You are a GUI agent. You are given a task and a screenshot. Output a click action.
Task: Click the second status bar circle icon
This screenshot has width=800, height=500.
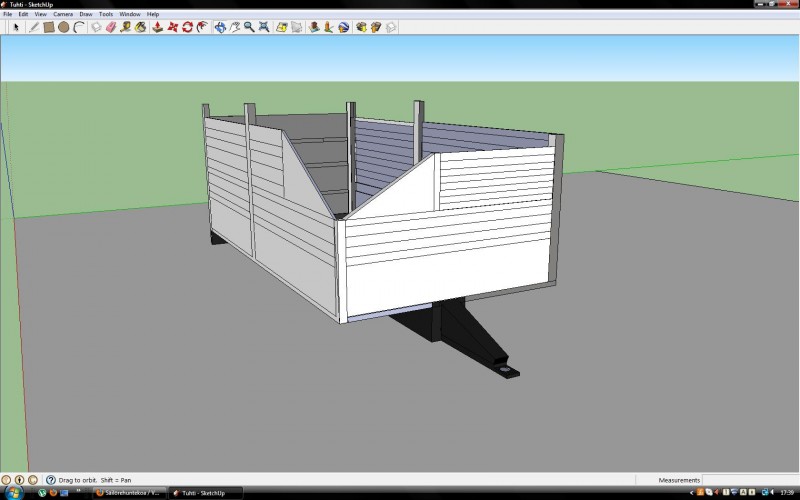(x=19, y=480)
